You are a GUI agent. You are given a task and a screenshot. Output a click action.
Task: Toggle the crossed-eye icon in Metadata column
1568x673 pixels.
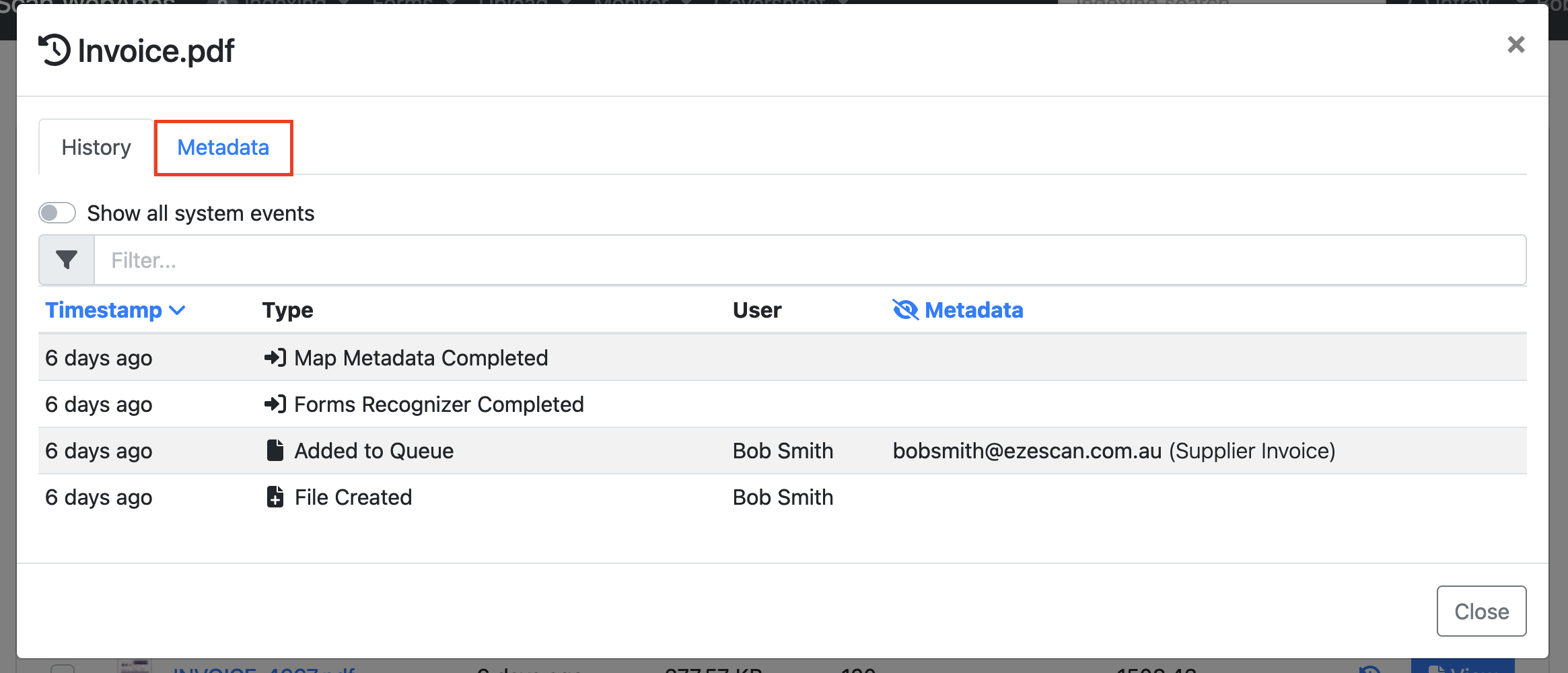pyautogui.click(x=905, y=310)
